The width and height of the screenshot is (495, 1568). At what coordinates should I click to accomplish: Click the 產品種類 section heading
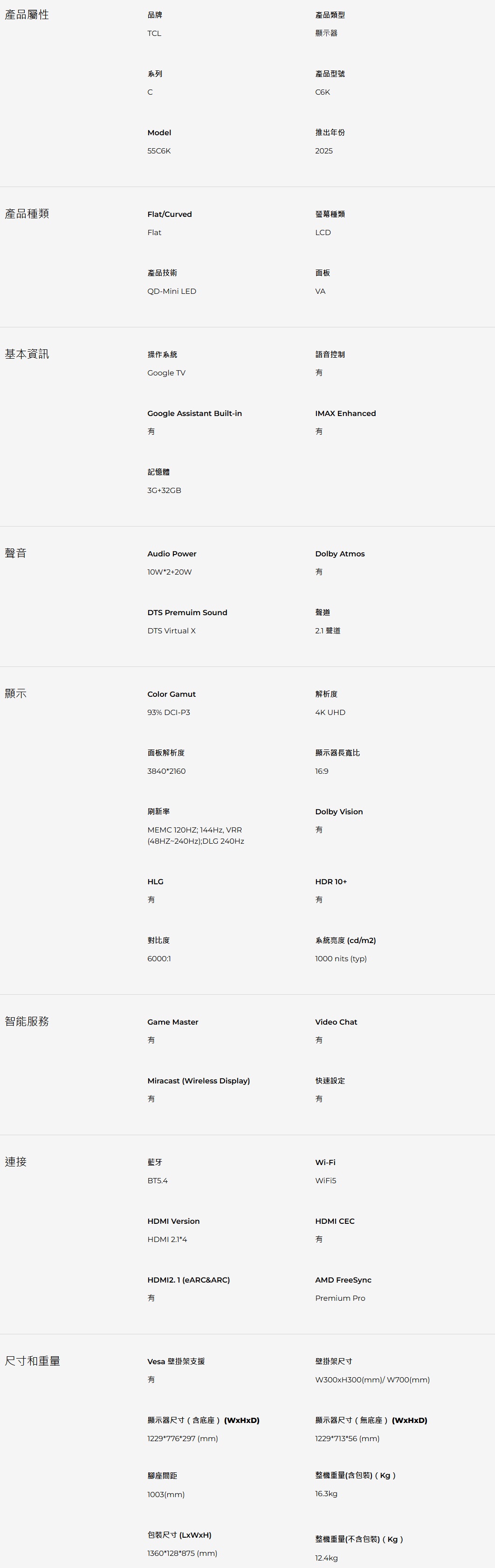click(x=27, y=214)
